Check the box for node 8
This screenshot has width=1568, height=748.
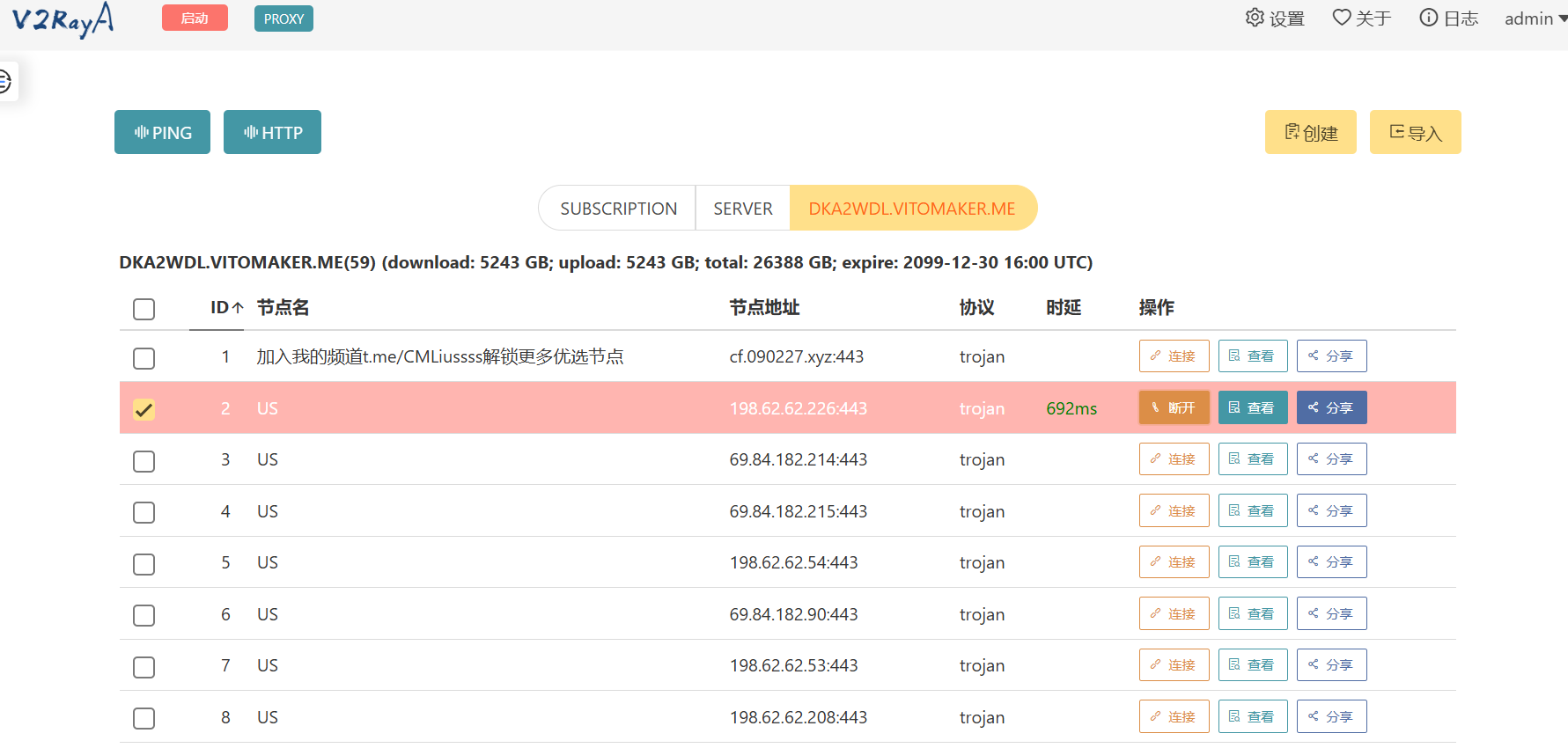coord(144,718)
